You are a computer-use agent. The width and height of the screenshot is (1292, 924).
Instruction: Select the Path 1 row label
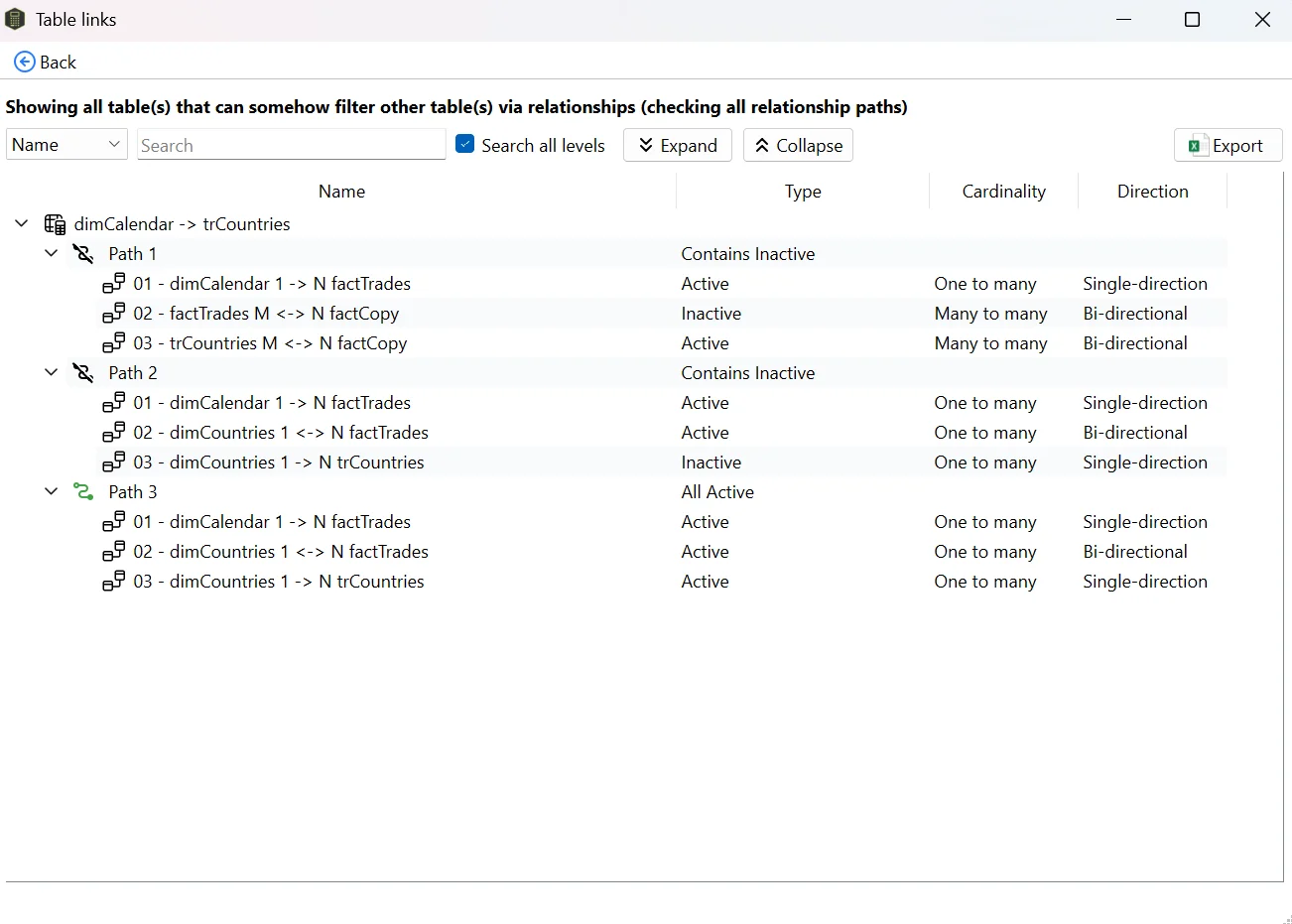133,254
